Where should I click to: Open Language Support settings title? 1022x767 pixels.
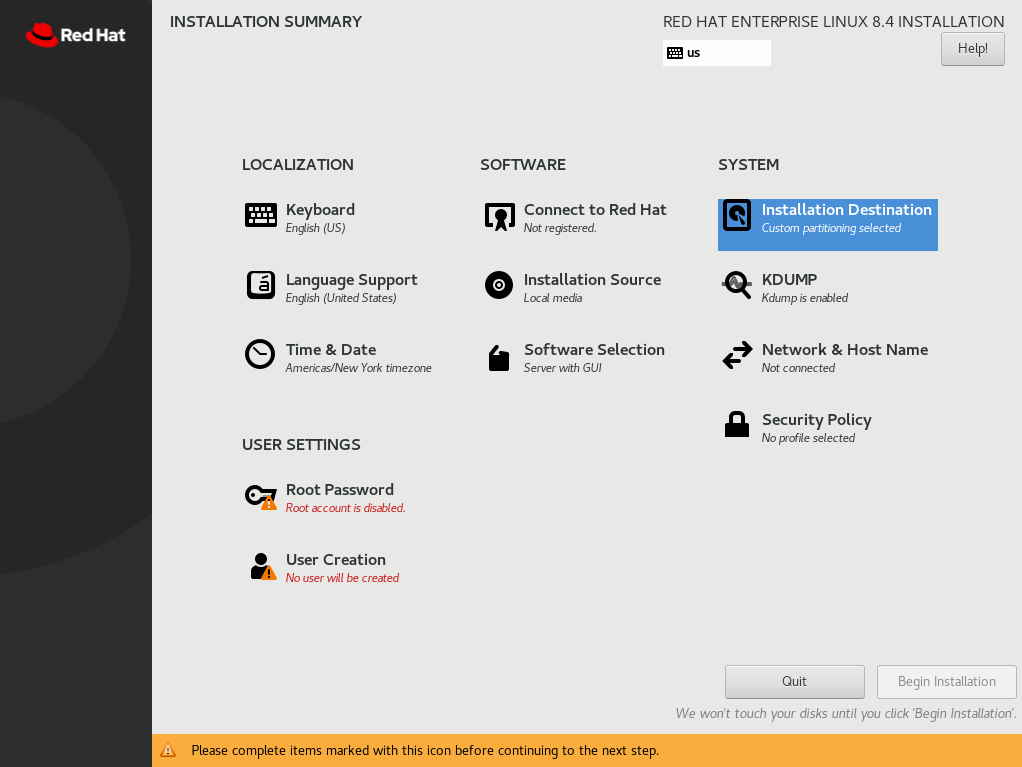pos(351,280)
